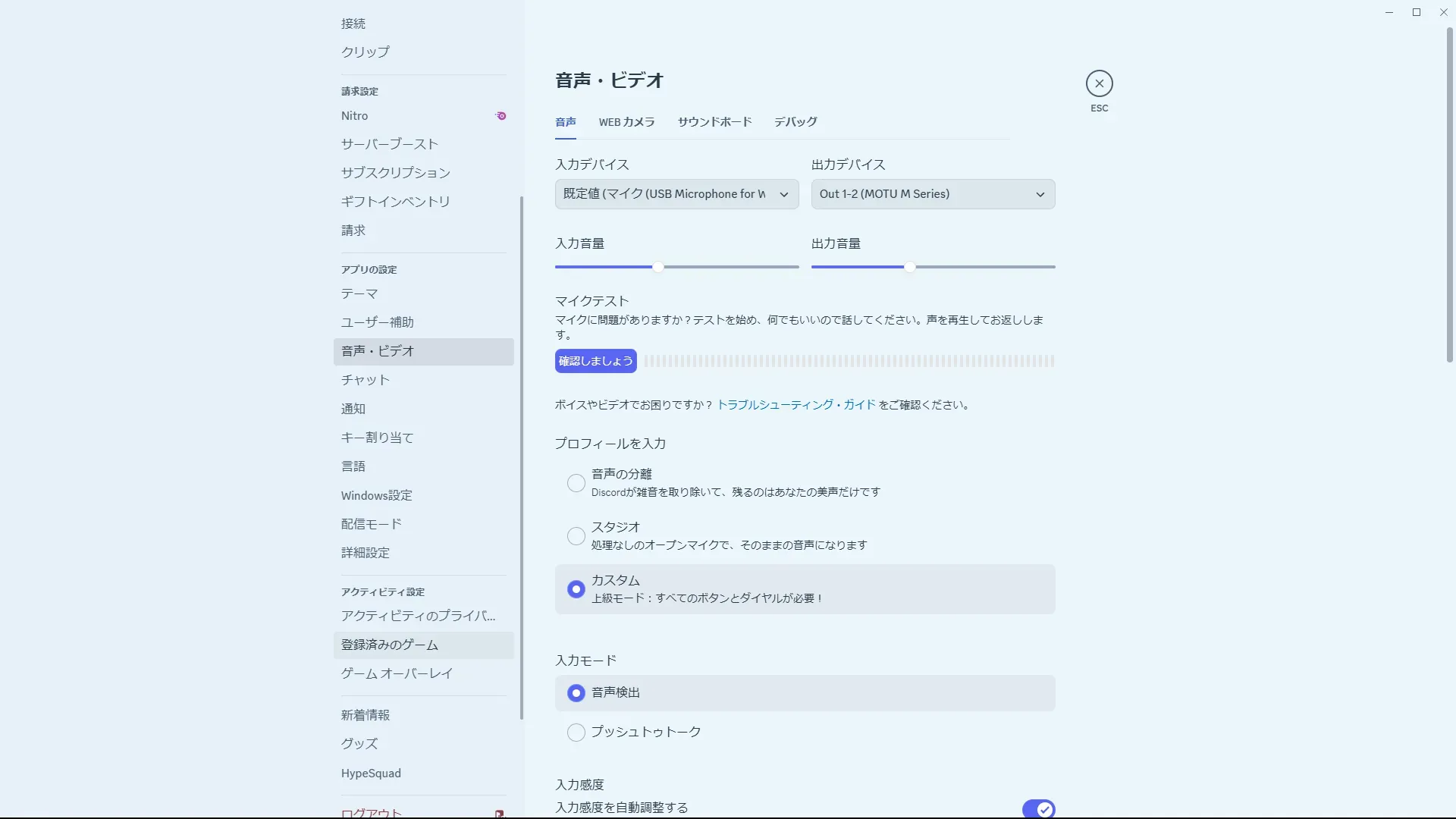Open キー割り当て settings in sidebar
Screen dimensions: 1456x819
377,438
